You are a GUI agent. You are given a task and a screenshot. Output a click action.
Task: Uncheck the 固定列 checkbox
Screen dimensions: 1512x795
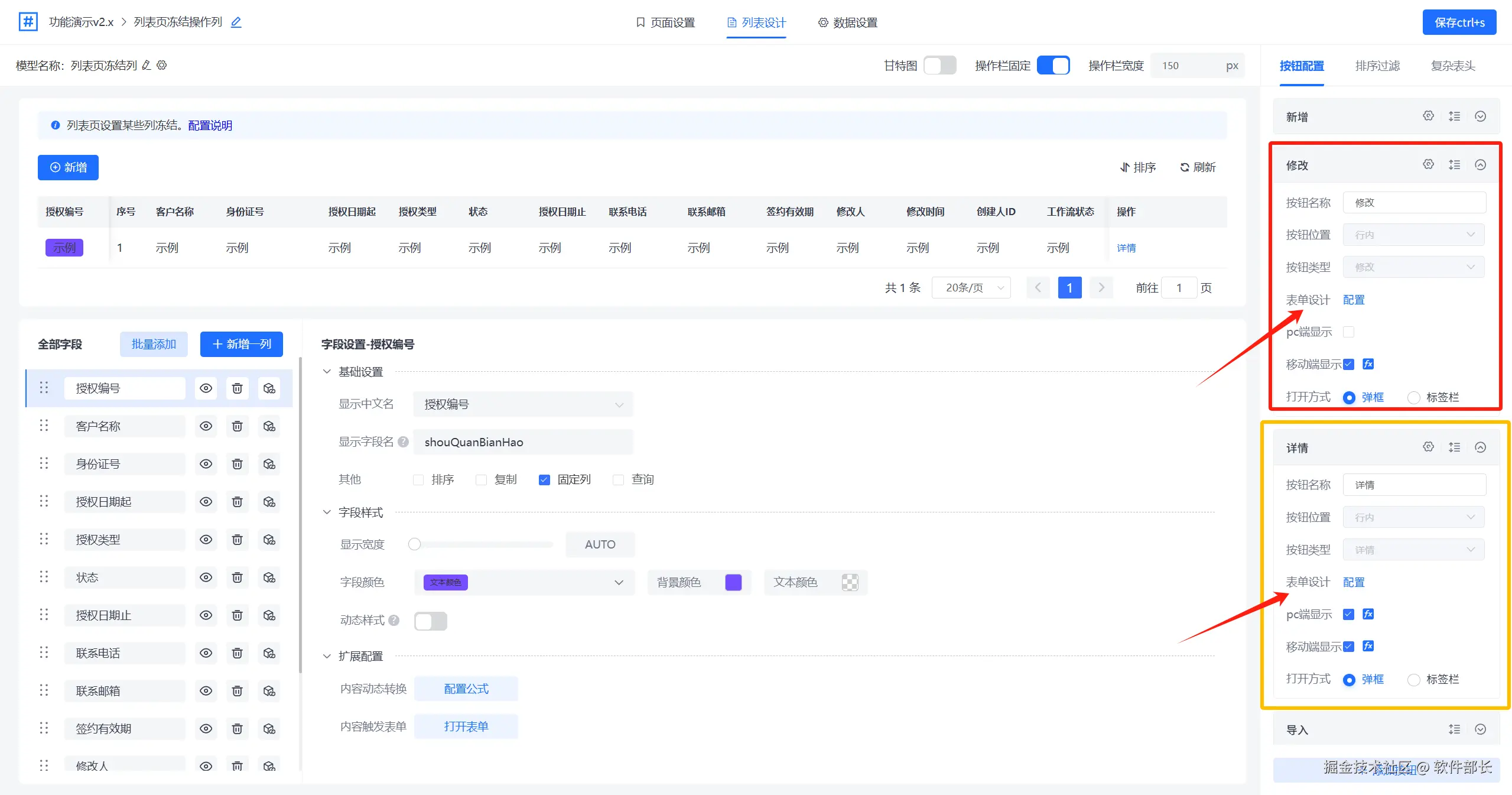tap(544, 480)
